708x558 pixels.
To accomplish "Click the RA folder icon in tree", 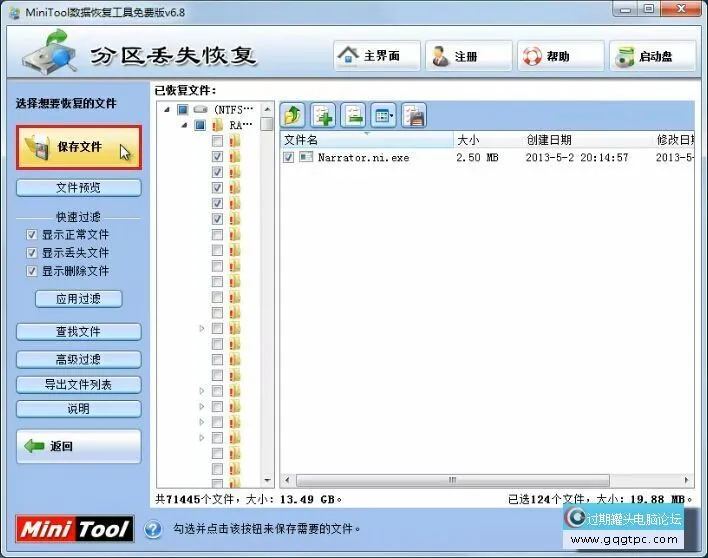I will [x=218, y=125].
